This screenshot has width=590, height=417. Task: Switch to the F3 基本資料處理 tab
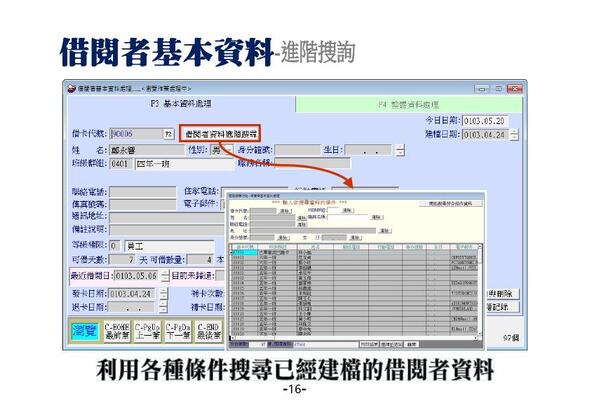pos(181,104)
